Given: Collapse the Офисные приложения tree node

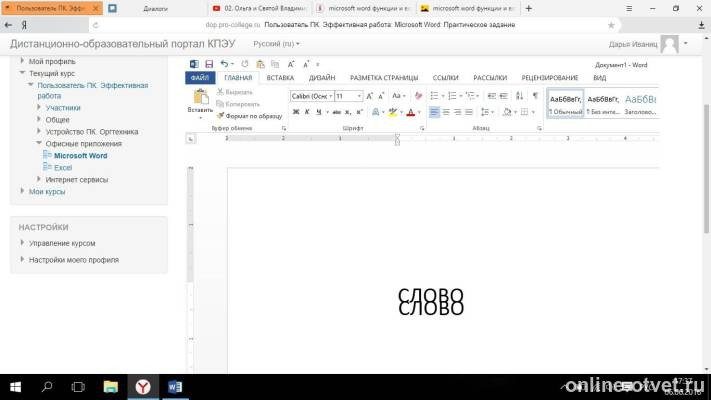Looking at the screenshot, I should coord(39,143).
